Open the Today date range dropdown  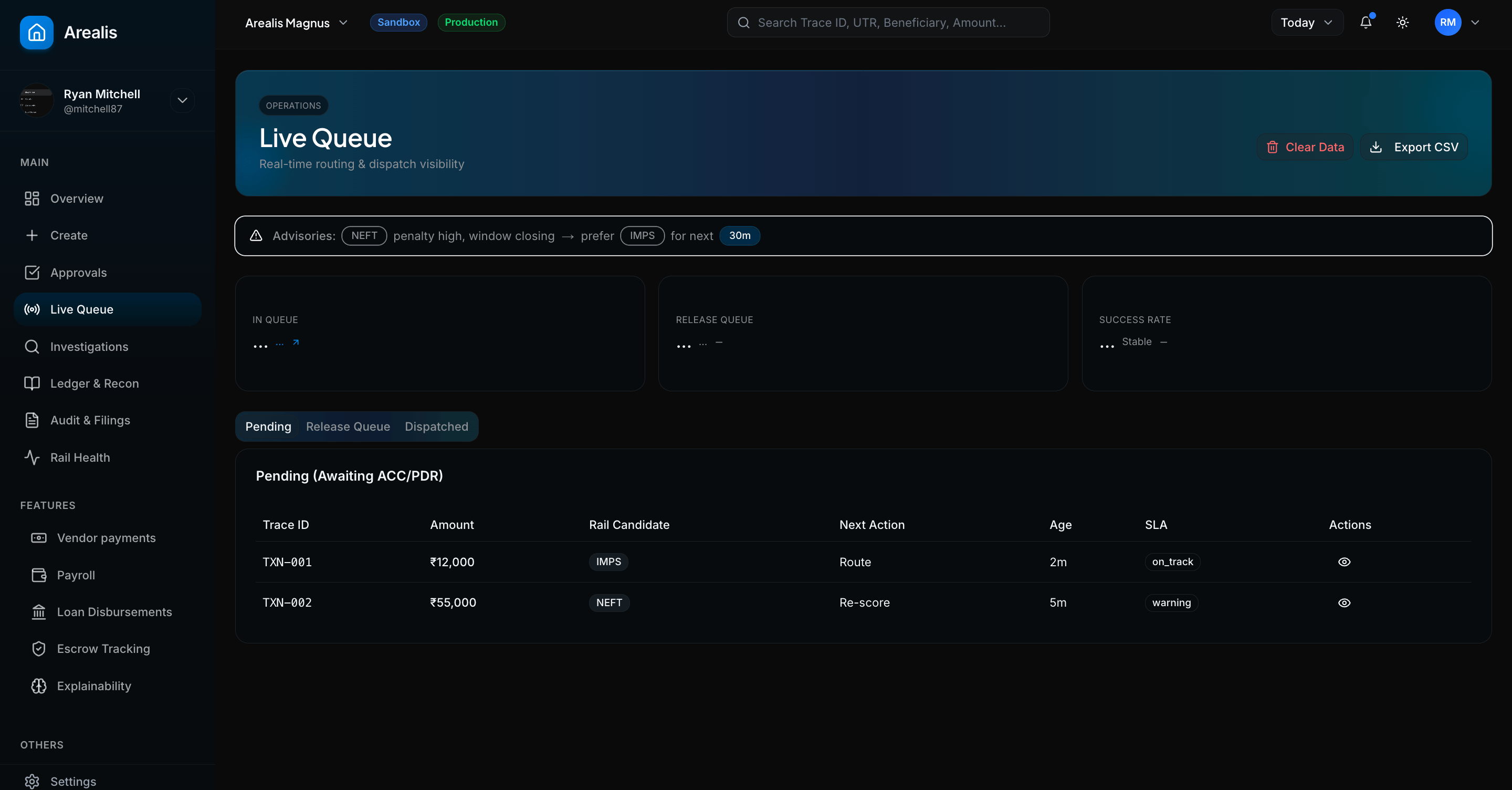(x=1306, y=22)
